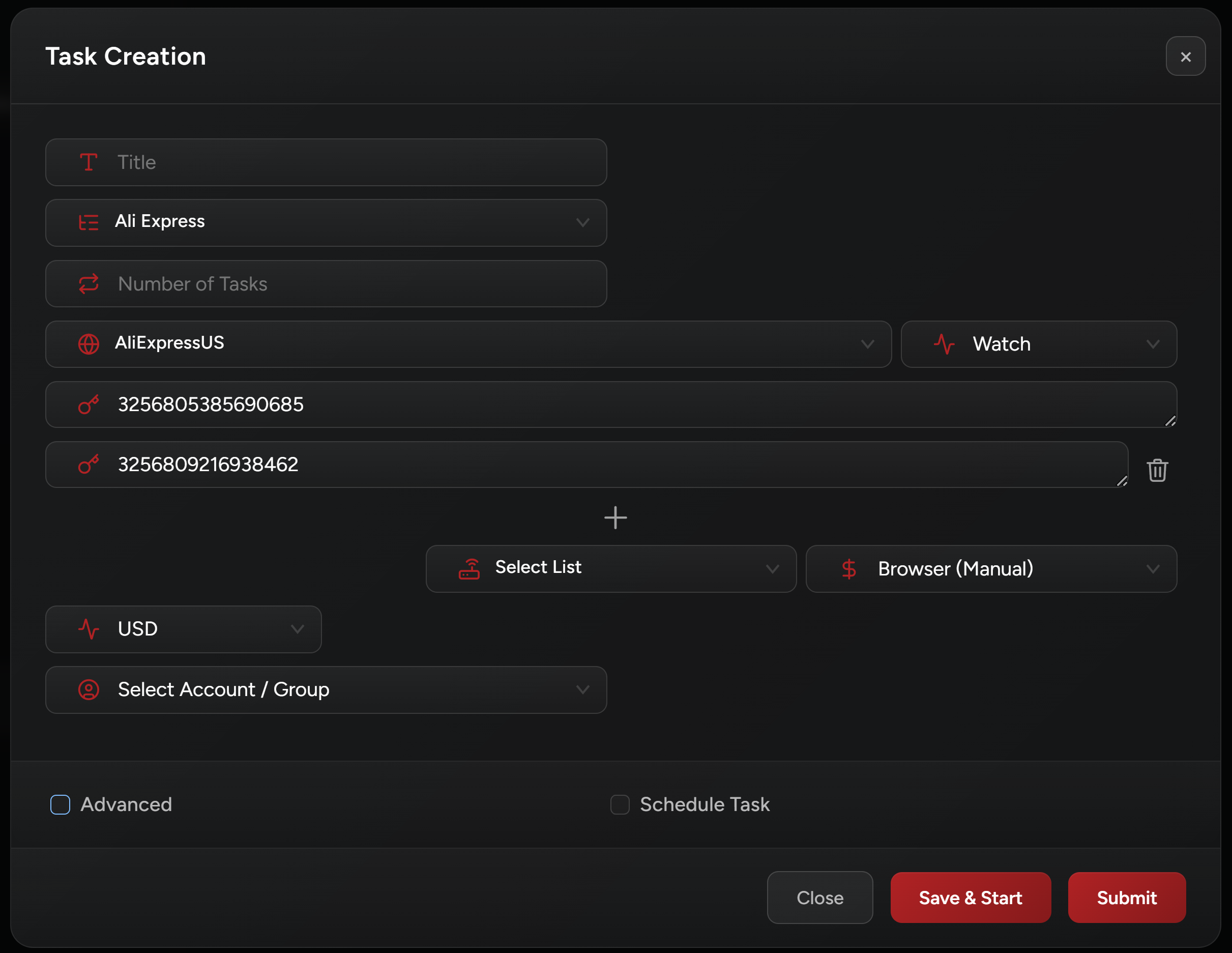Open the Select List proxy dropdown
The image size is (1232, 953).
pos(611,569)
